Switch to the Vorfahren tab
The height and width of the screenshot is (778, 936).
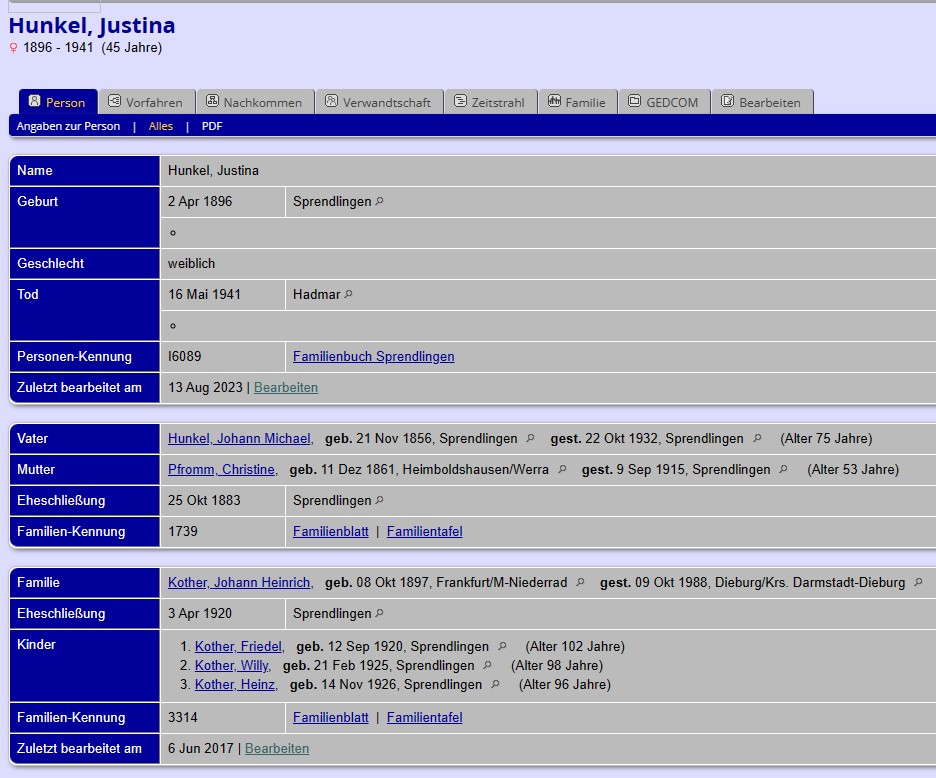point(147,102)
